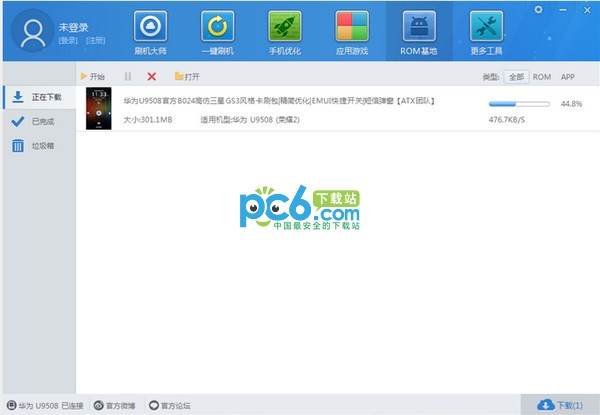600x415 pixels.
Task: Filter type by 全部
Action: pos(516,77)
